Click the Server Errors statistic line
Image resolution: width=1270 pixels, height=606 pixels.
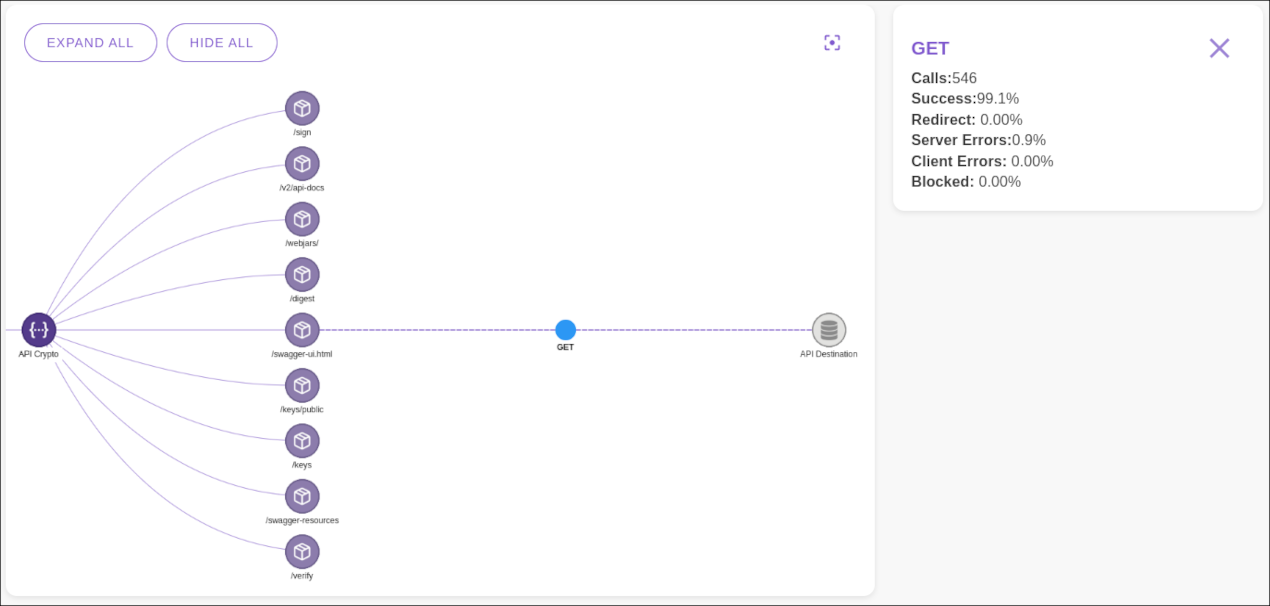978,140
